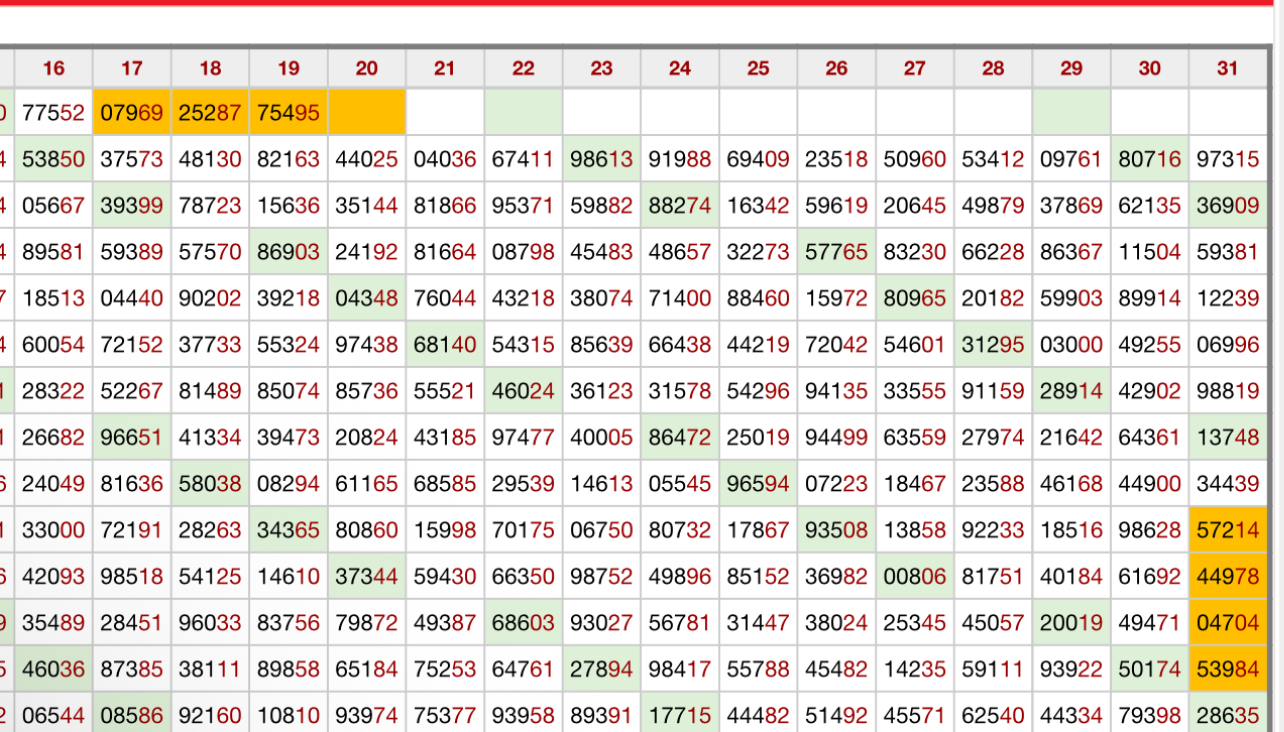
Task: Click column header 17
Action: [x=132, y=68]
